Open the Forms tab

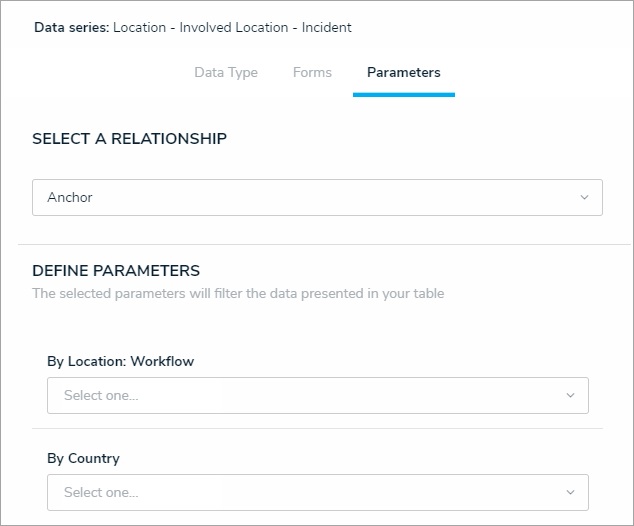click(x=312, y=73)
